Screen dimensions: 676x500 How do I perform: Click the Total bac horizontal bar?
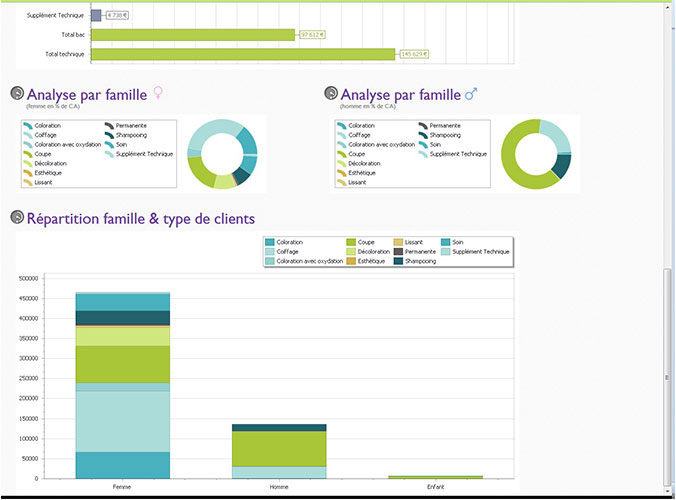tap(193, 35)
